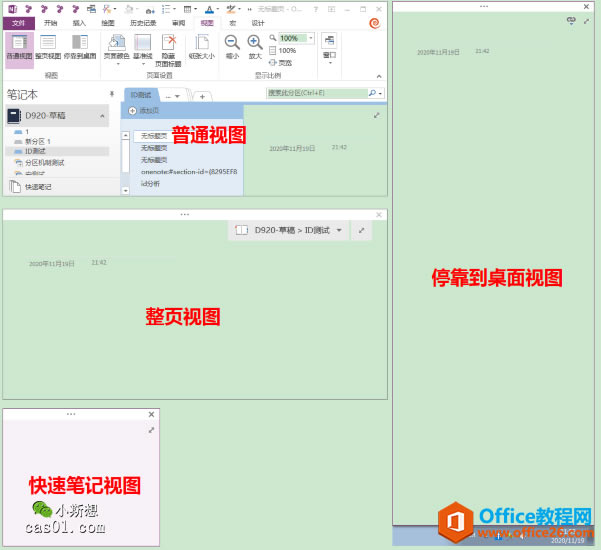The width and height of the screenshot is (601, 550).
Task: Click the orange swirl feedback icon
Action: click(x=374, y=23)
